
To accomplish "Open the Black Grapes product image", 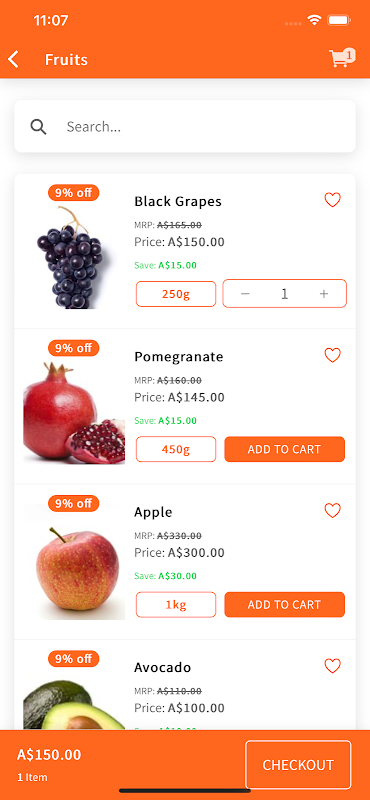I will click(74, 257).
